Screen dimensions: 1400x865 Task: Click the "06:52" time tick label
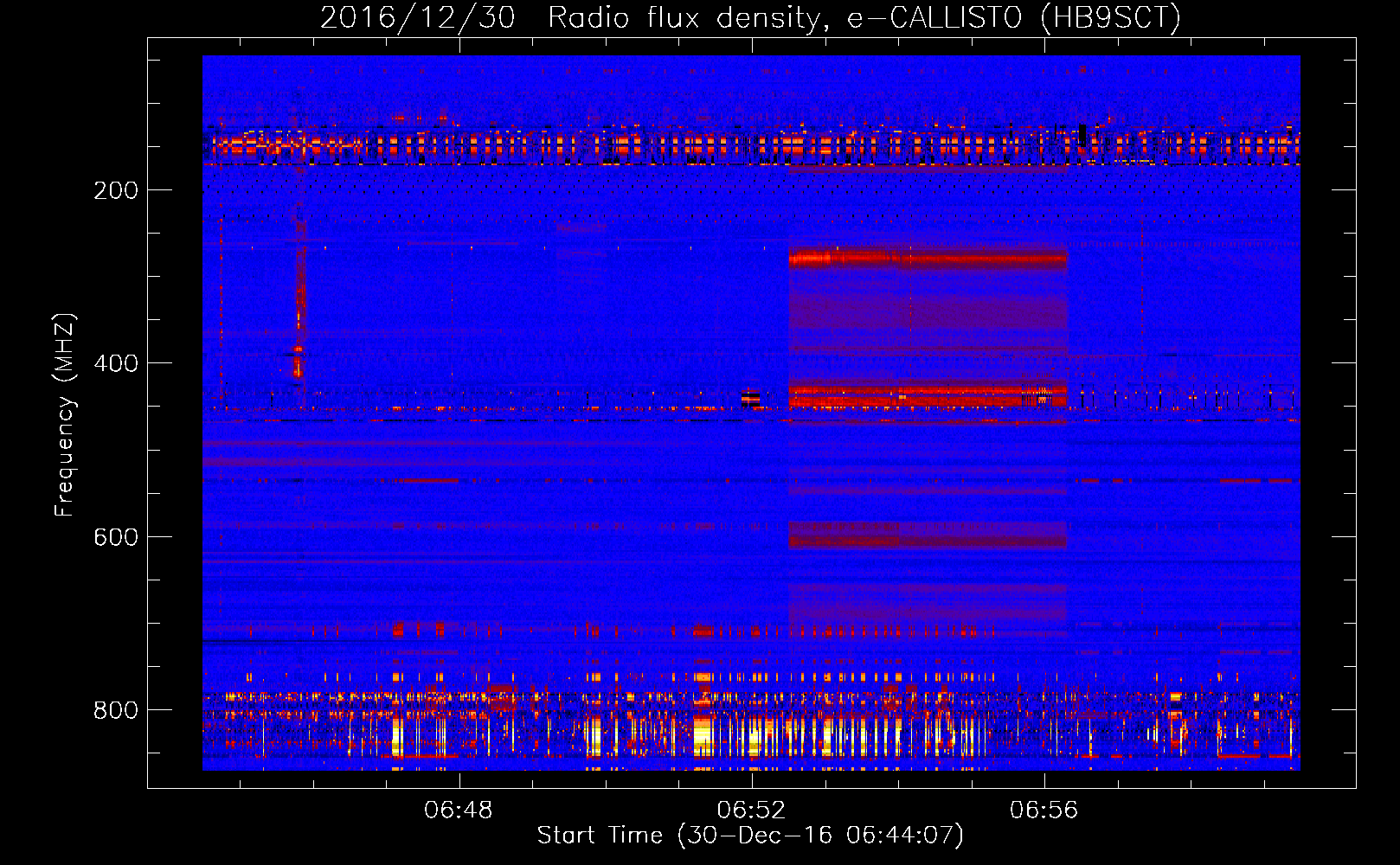(752, 811)
